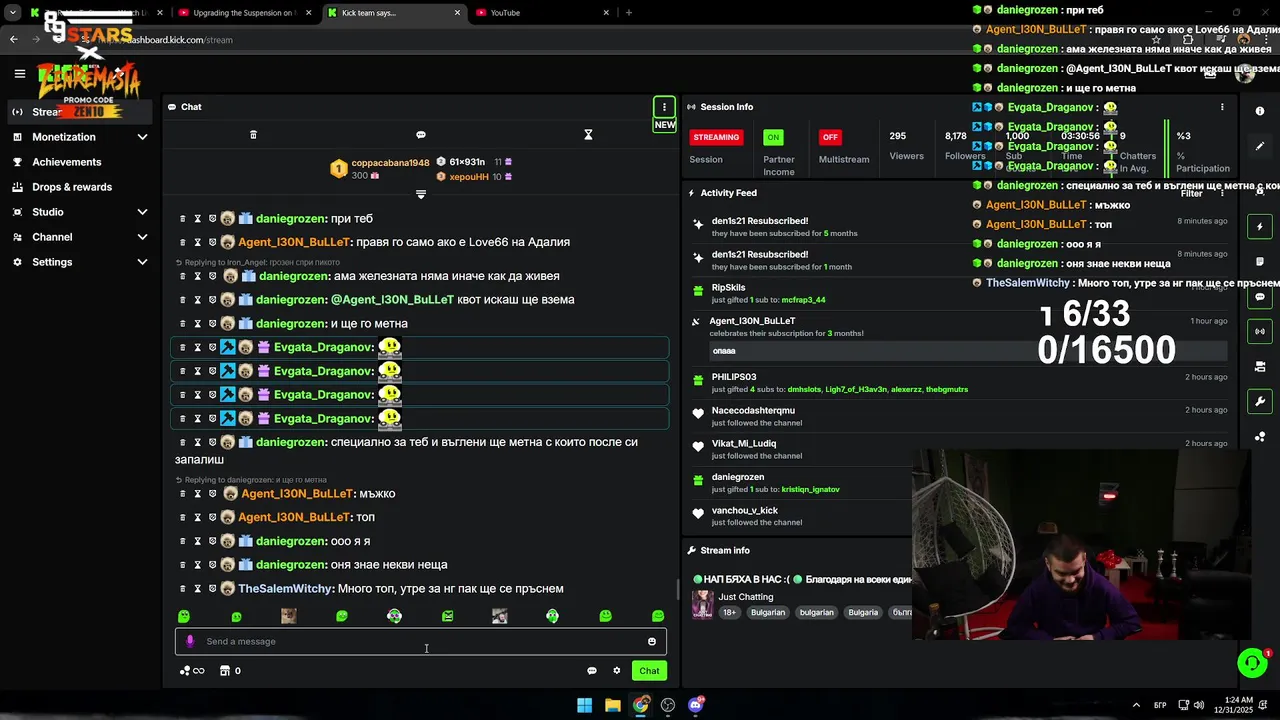1280x720 pixels.
Task: Expand the Channel sidebar section
Action: pos(142,237)
